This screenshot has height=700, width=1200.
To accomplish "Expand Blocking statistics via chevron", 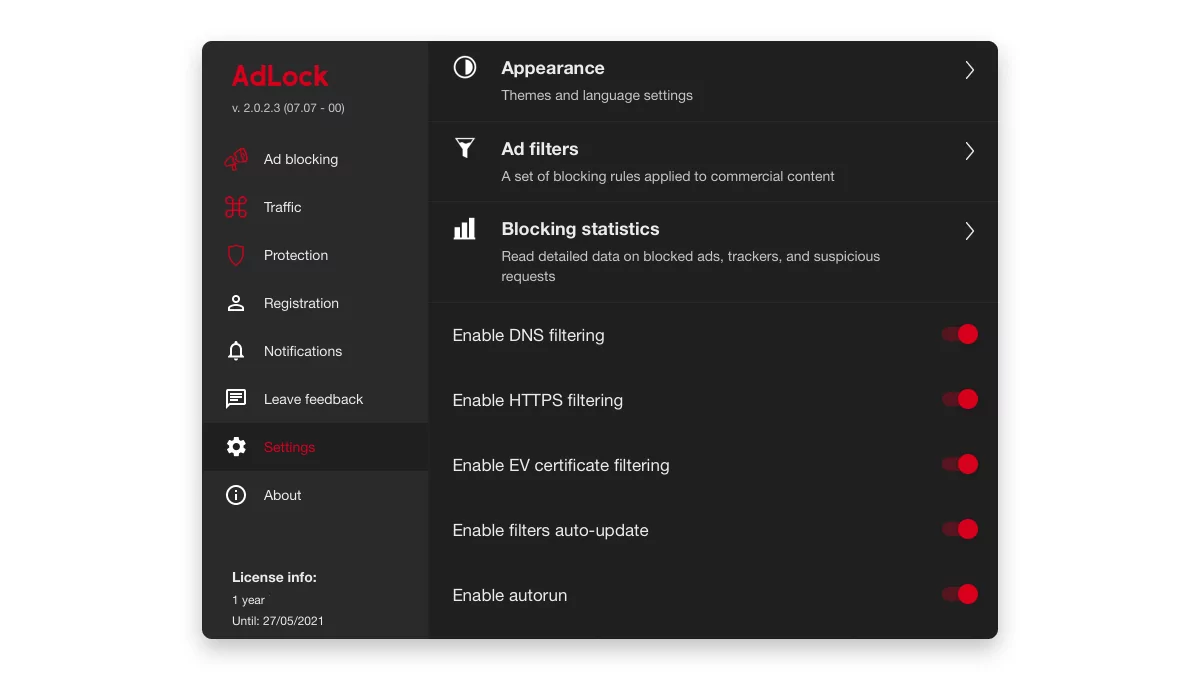I will (x=969, y=231).
